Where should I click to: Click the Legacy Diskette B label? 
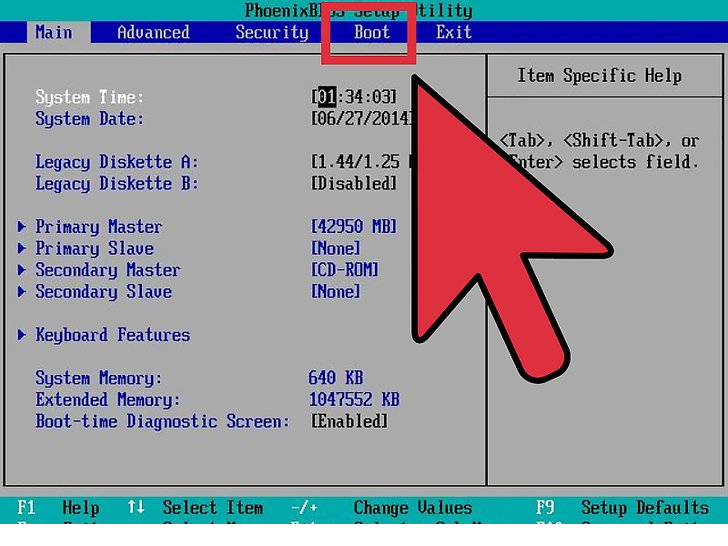(x=117, y=184)
